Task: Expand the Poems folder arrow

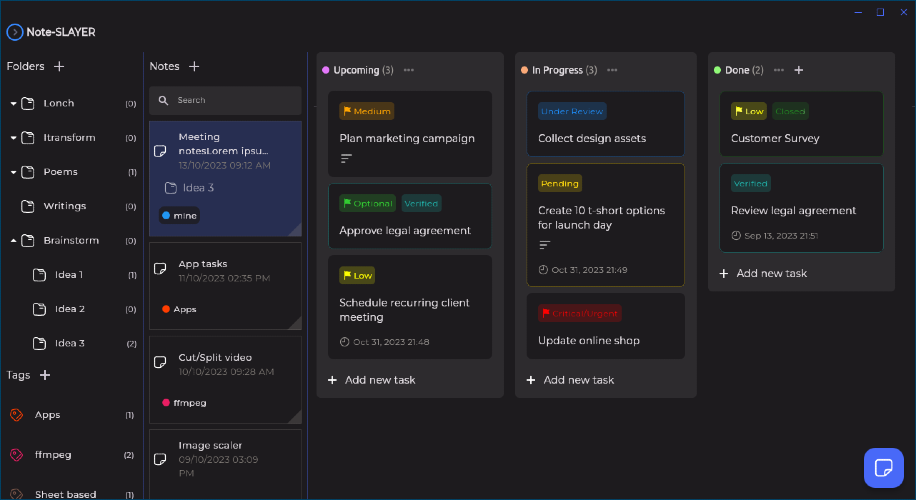Action: 13,172
